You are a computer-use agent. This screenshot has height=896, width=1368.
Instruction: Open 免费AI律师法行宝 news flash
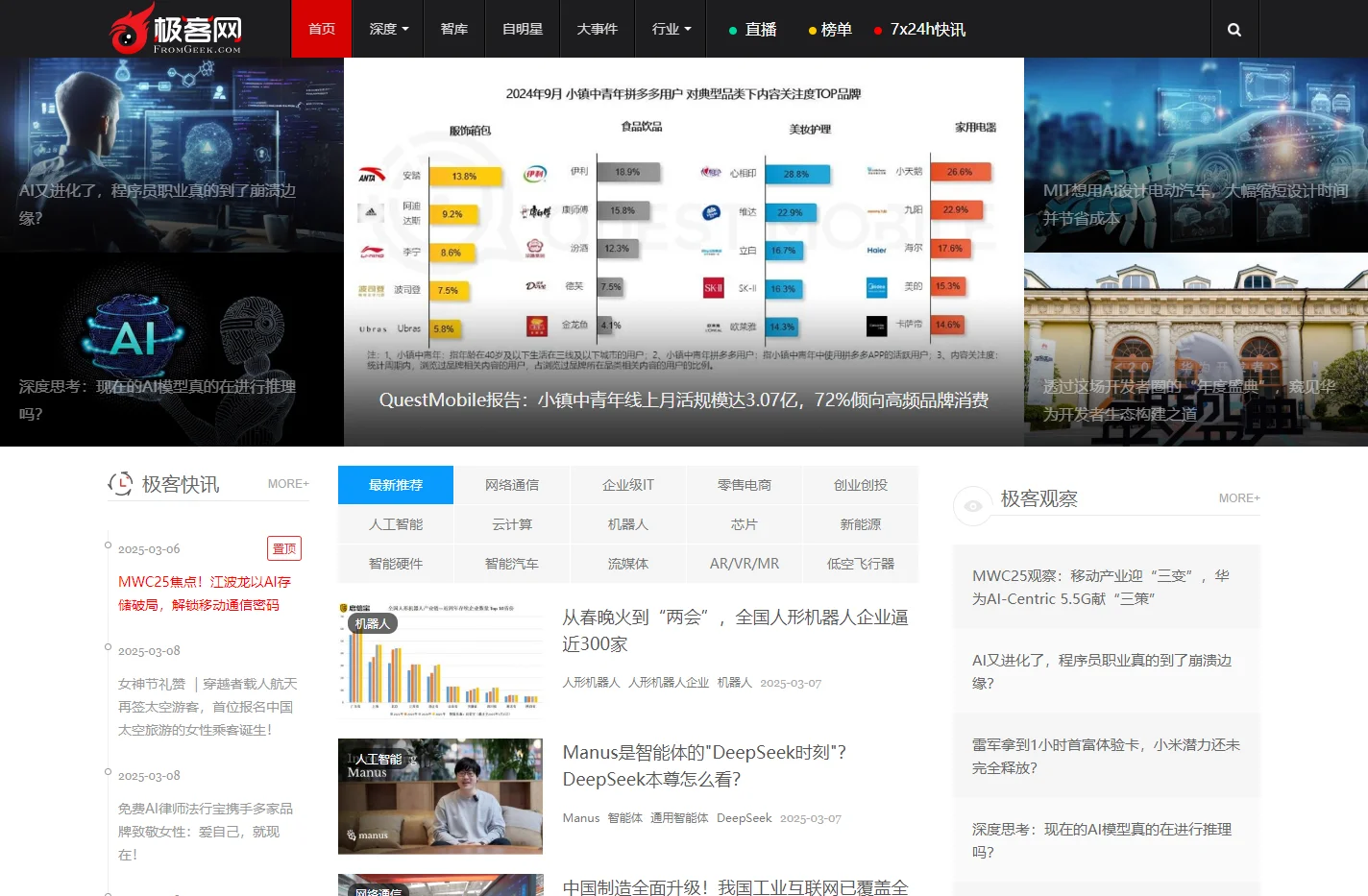pos(206,832)
